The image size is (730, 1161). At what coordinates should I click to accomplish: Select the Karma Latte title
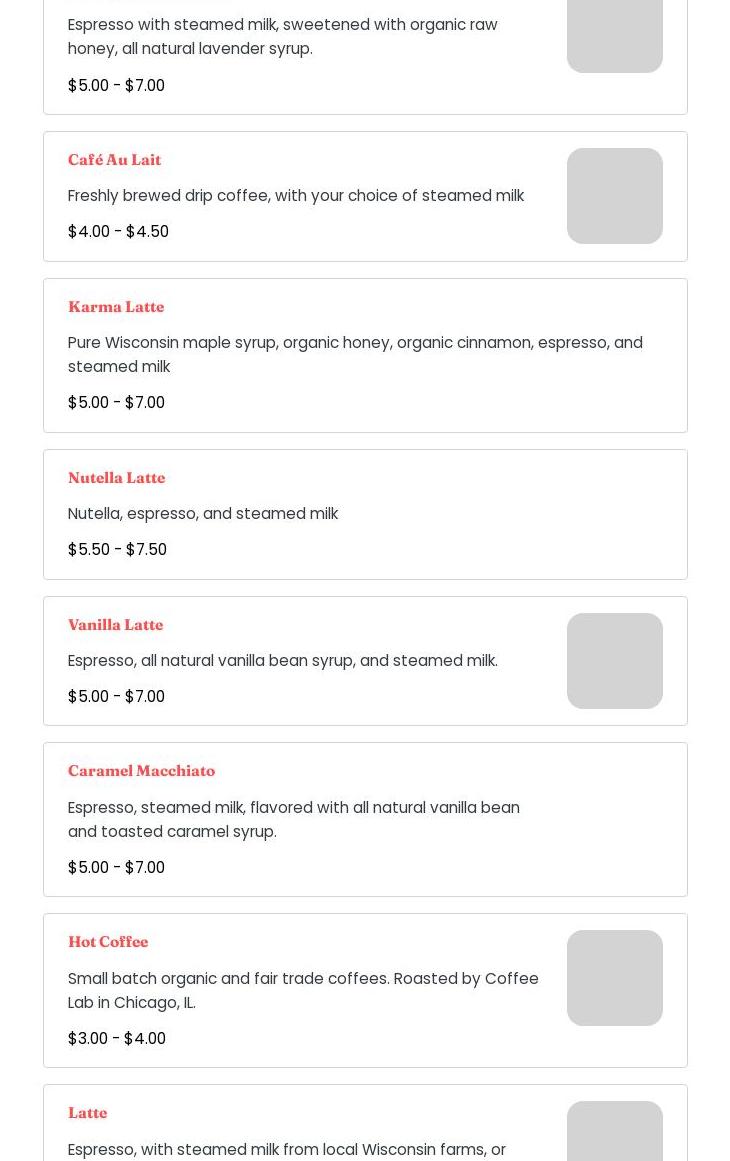[x=116, y=307]
